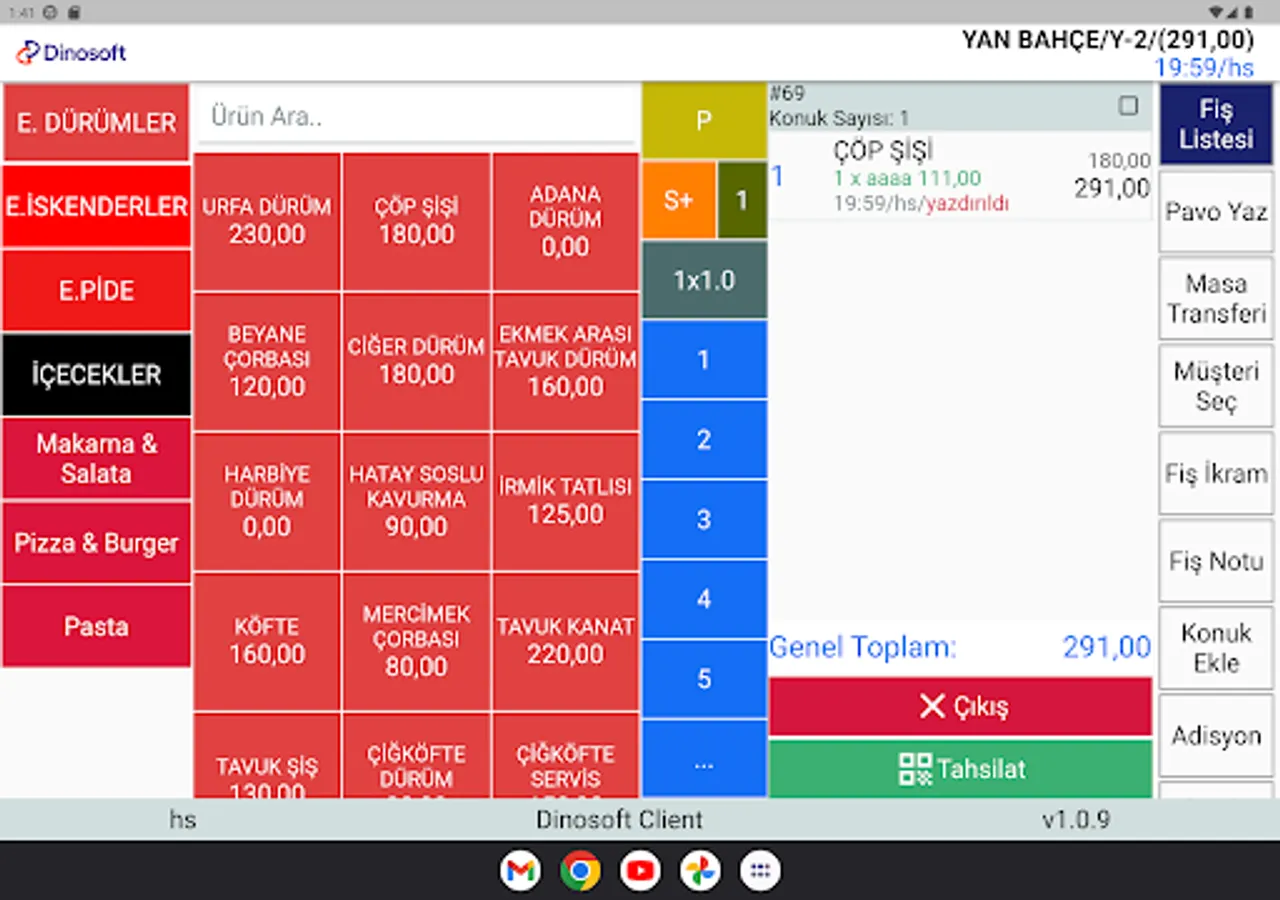
Task: Click the Dinosoft logo
Action: pos(68,53)
